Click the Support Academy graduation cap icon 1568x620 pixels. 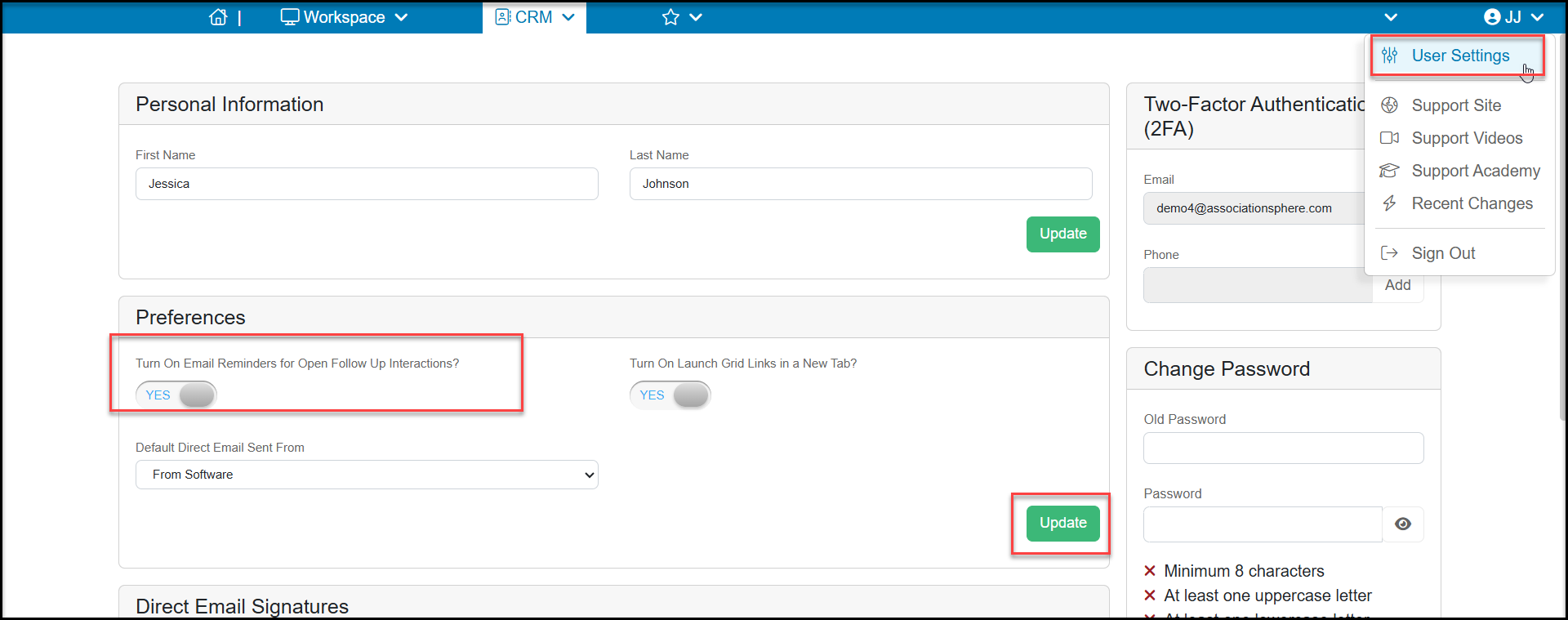(1389, 171)
